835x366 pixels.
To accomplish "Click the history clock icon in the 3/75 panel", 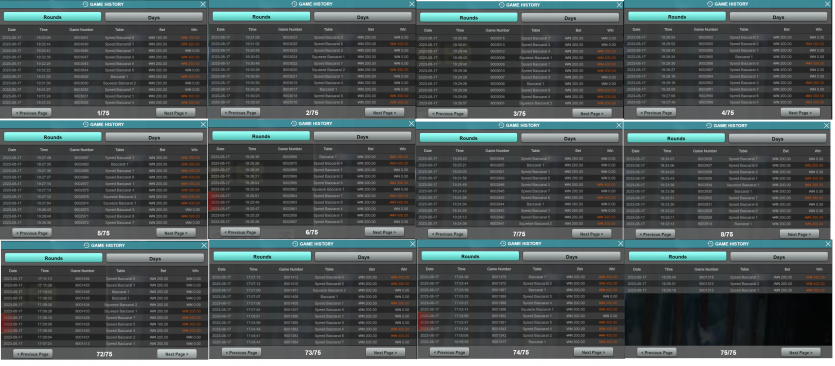I will point(502,5).
